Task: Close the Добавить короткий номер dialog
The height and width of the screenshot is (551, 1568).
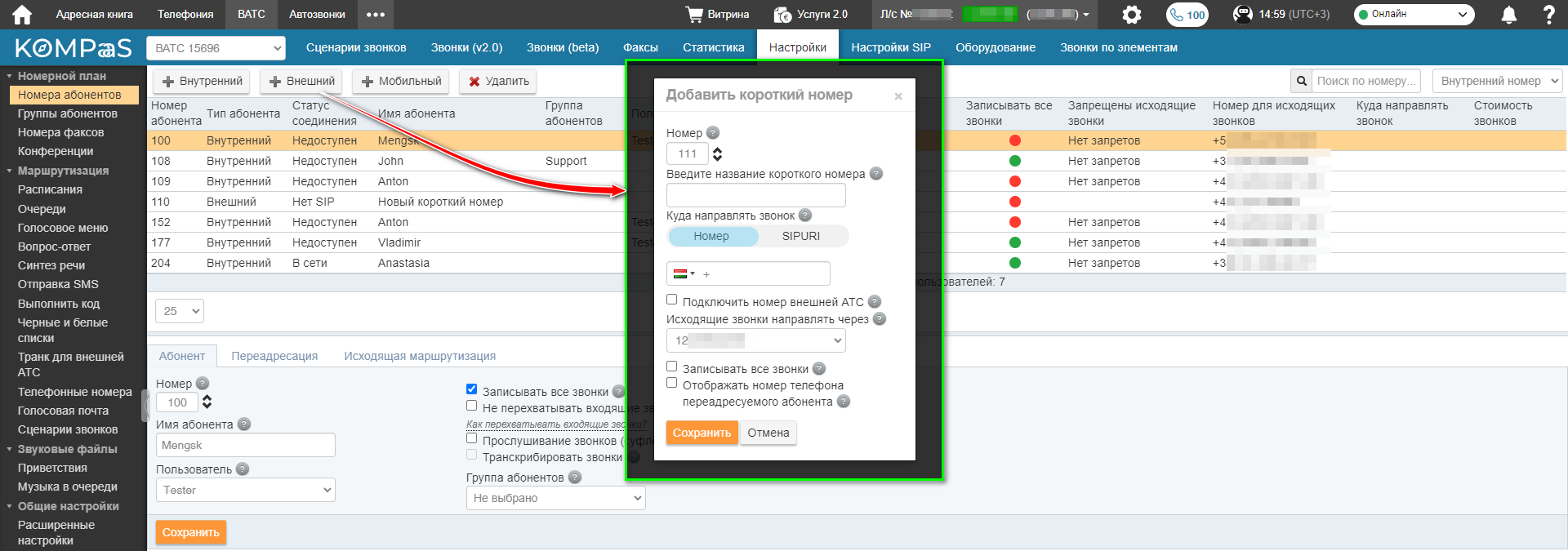Action: pyautogui.click(x=898, y=96)
